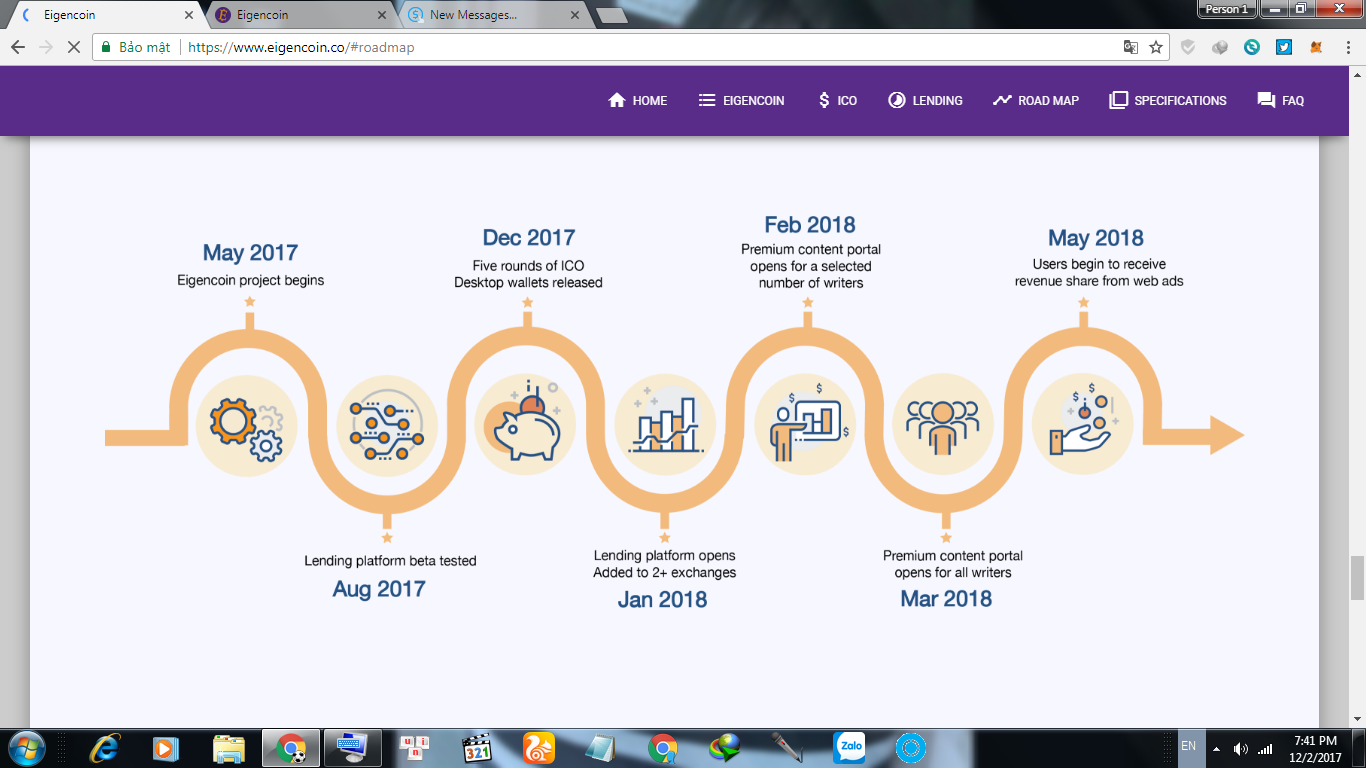This screenshot has height=768, width=1366.
Task: Click the hand with coins icon for May 2018
Action: point(1082,423)
